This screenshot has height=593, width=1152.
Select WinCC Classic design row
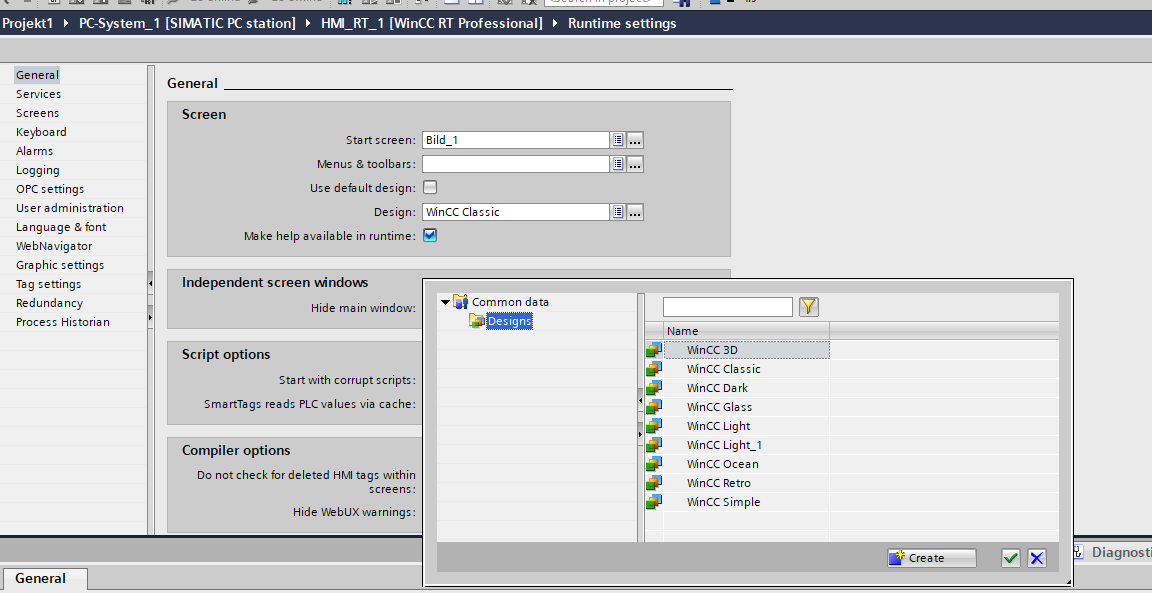tap(746, 370)
